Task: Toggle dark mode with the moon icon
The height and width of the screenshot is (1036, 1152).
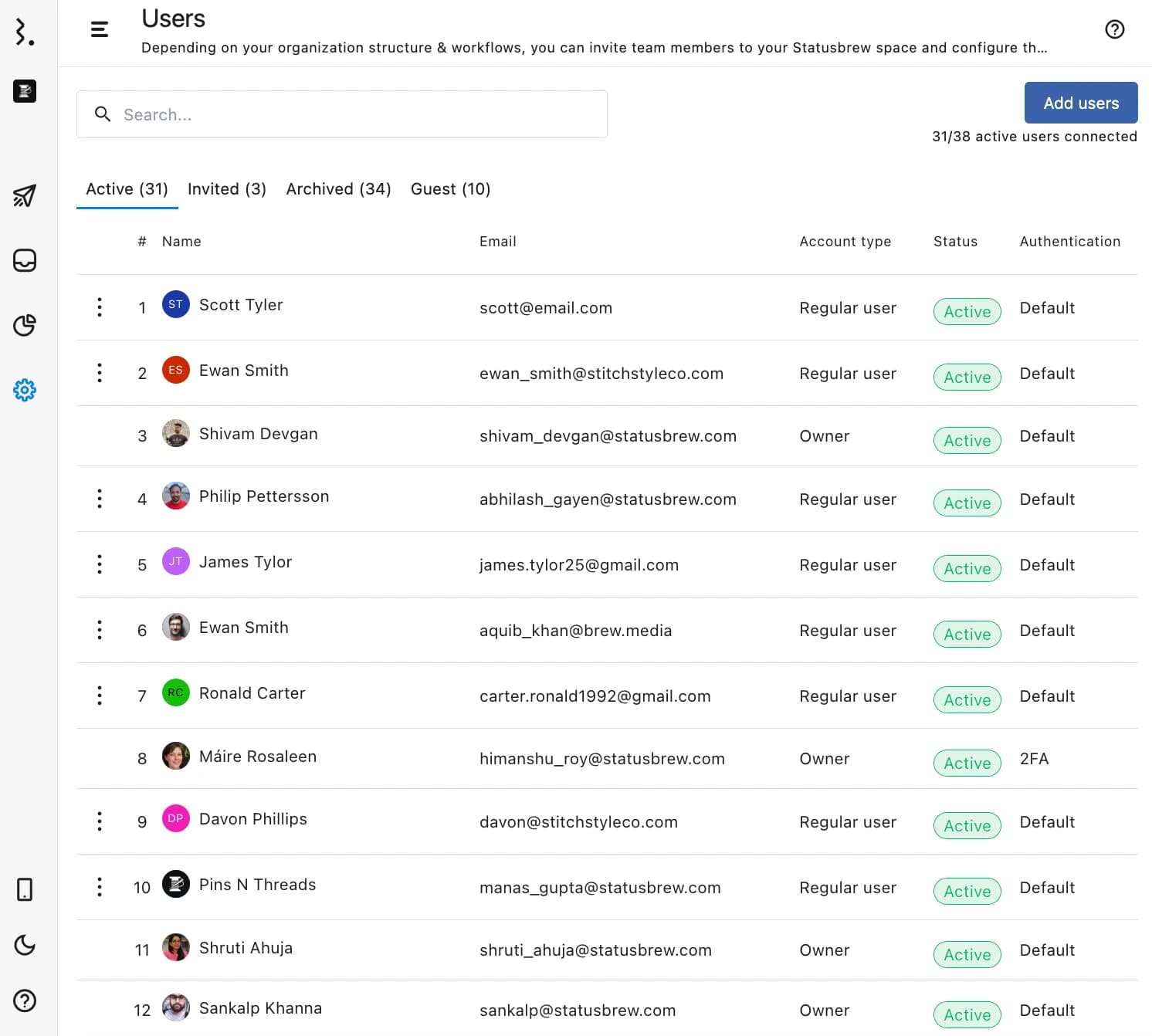Action: pyautogui.click(x=25, y=945)
